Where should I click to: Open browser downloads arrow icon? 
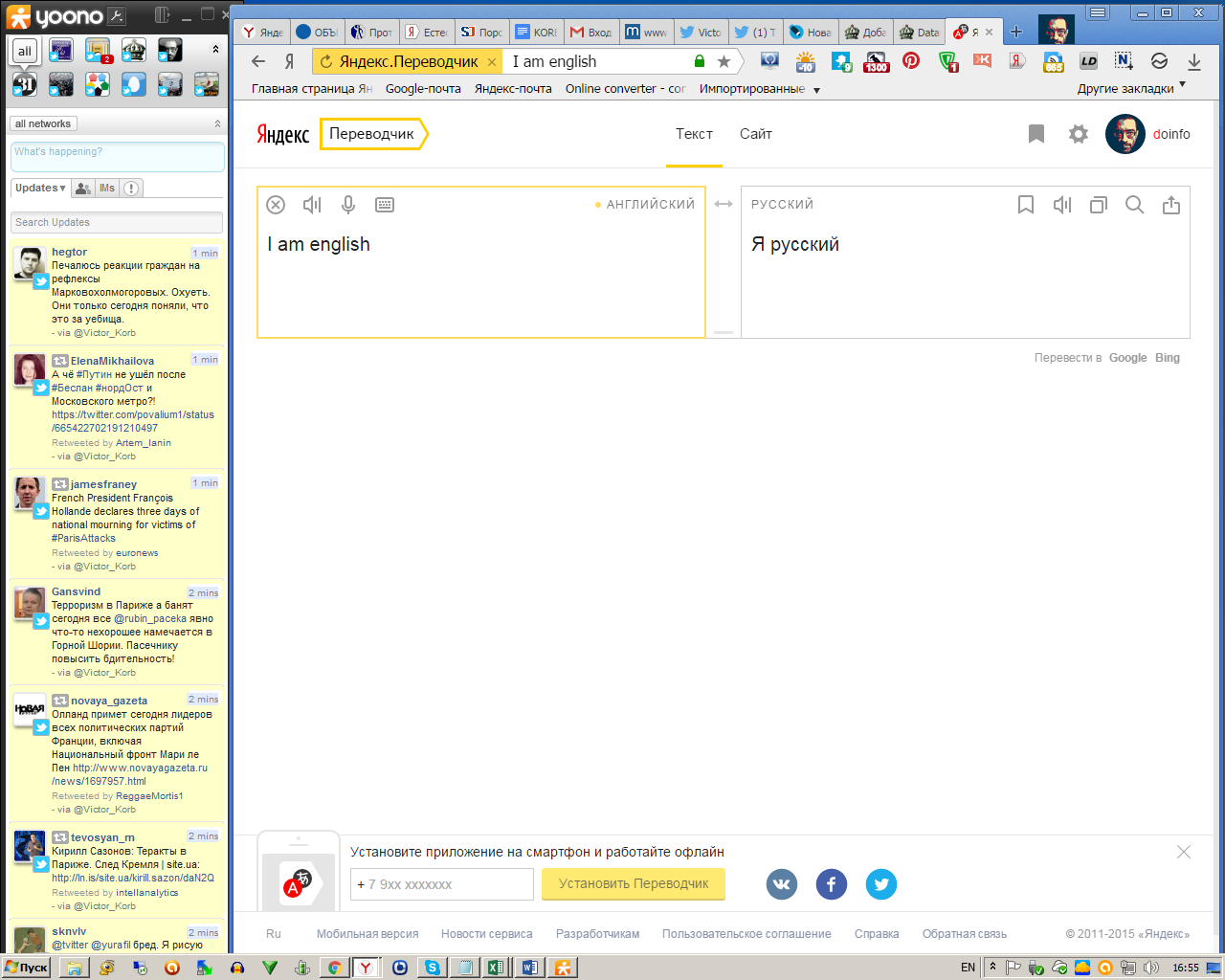point(1194,61)
